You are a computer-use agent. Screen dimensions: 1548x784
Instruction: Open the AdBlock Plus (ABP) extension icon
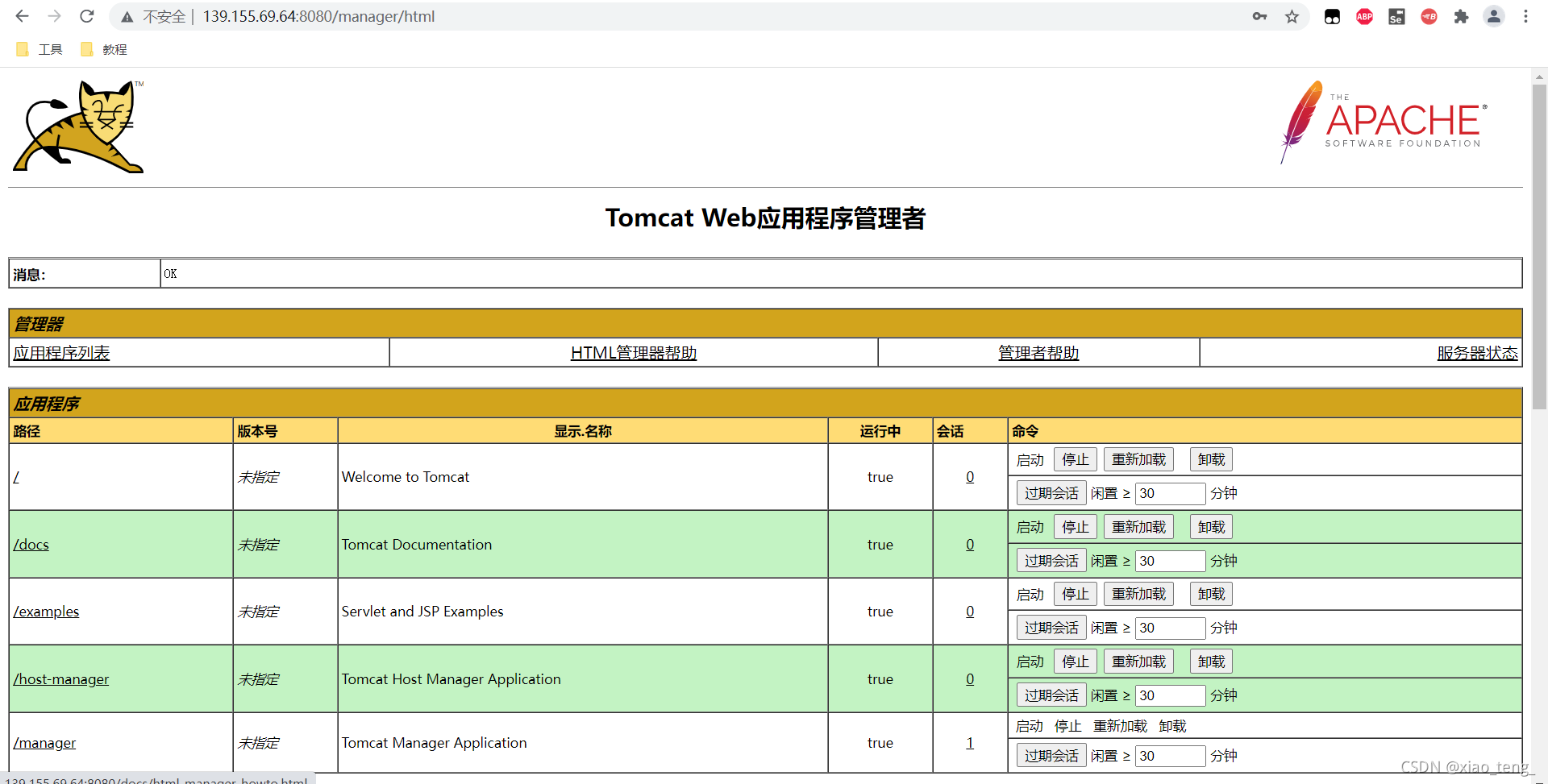coord(1364,16)
